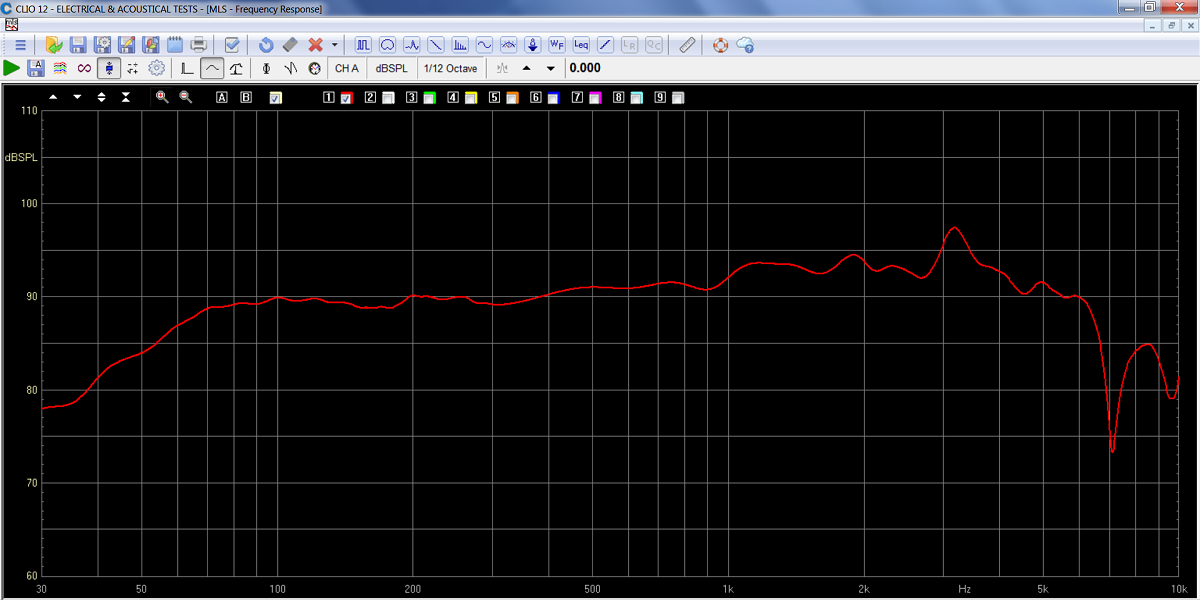Viewport: 1200px width, 600px height.
Task: Open the MLS square-wave analysis icon
Action: [363, 45]
